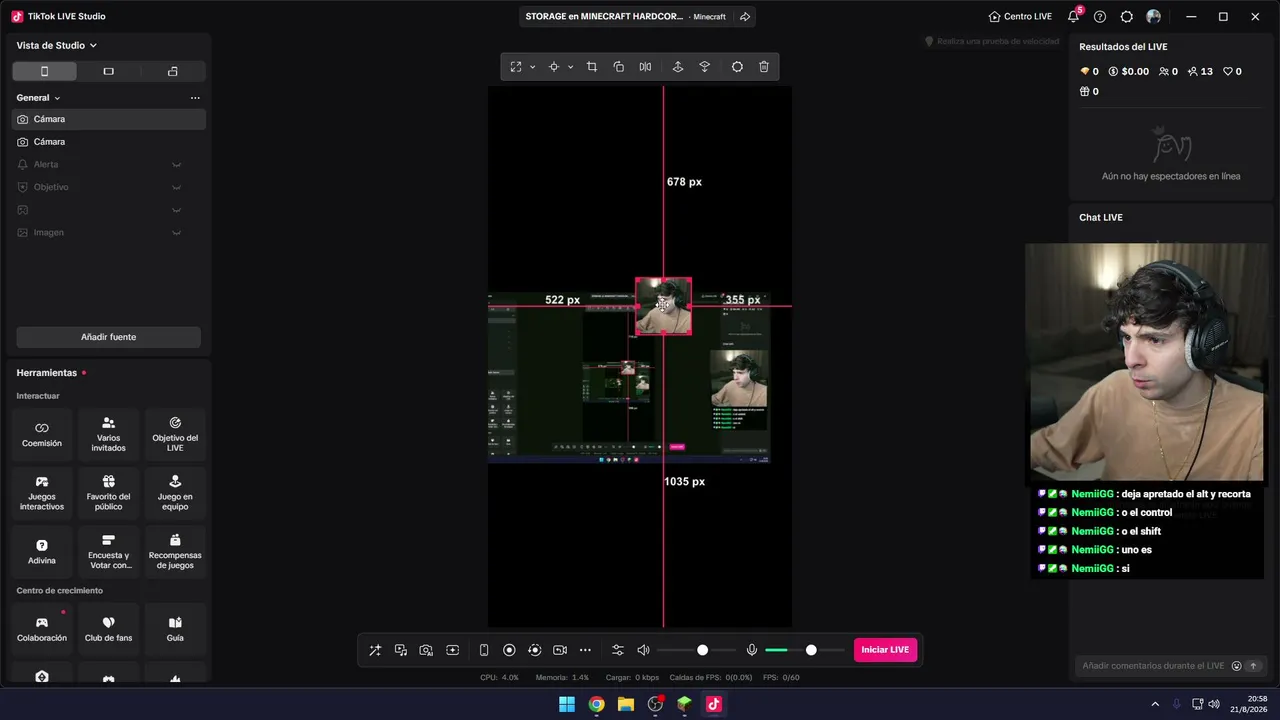The image size is (1280, 720).
Task: Select the first Cámara source (highlighted)
Action: (108, 119)
